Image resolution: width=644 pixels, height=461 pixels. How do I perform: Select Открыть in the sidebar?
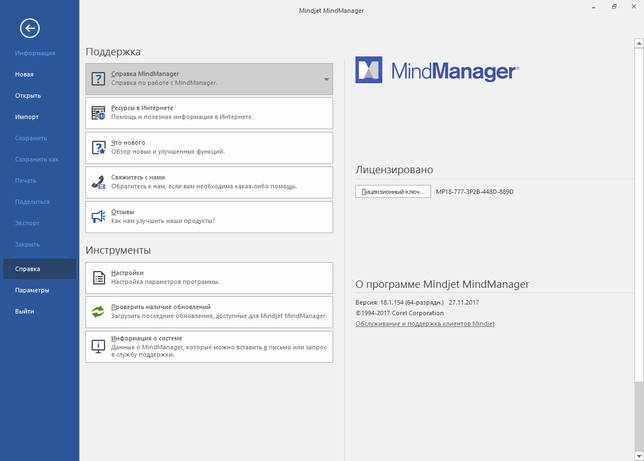[x=28, y=96]
